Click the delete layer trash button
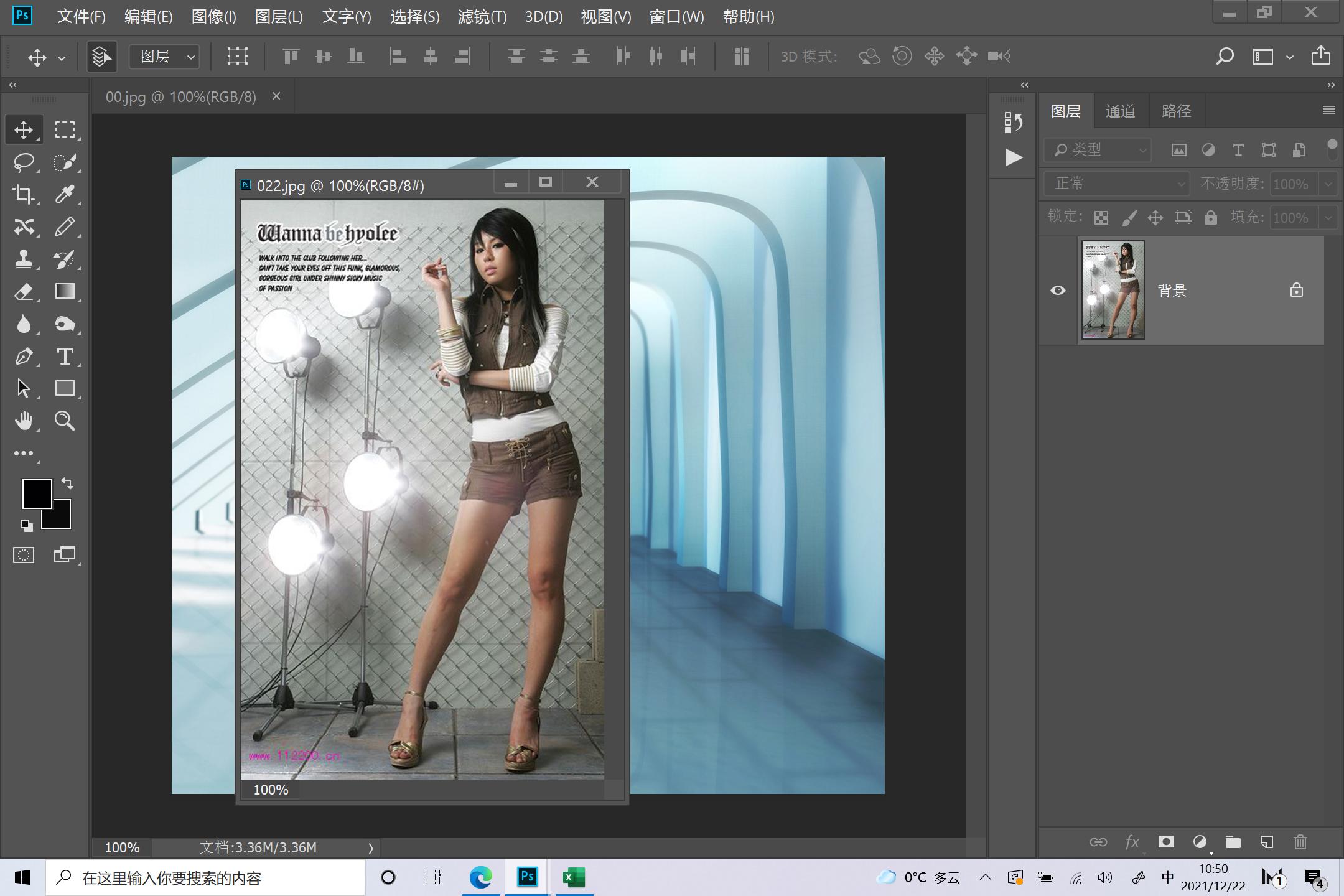This screenshot has width=1344, height=896. [1300, 842]
